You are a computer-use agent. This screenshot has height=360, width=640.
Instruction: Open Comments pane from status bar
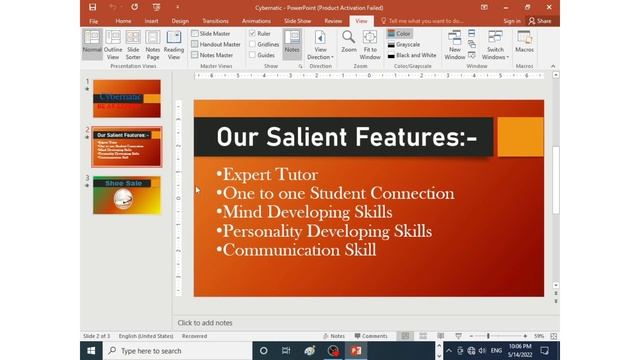pyautogui.click(x=371, y=336)
